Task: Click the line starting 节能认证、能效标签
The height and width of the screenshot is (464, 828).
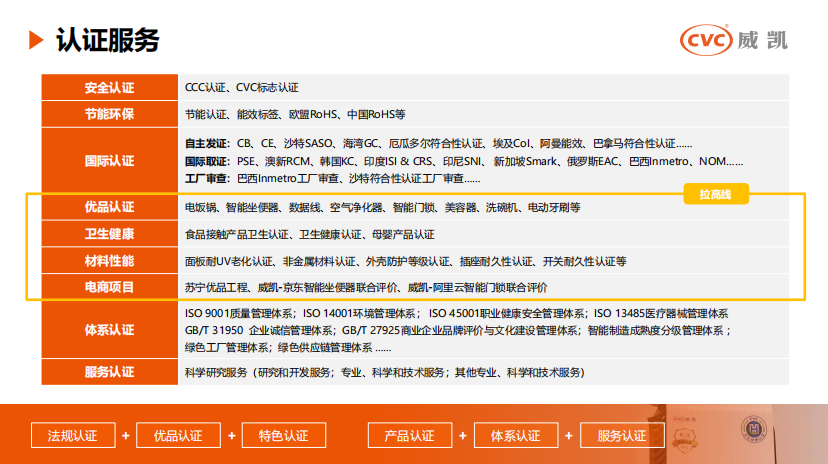Action: (295, 115)
